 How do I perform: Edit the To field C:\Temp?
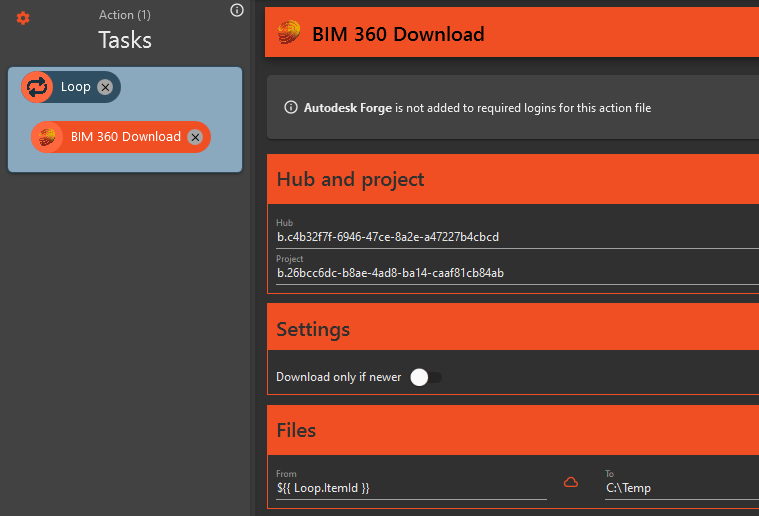coord(682,488)
